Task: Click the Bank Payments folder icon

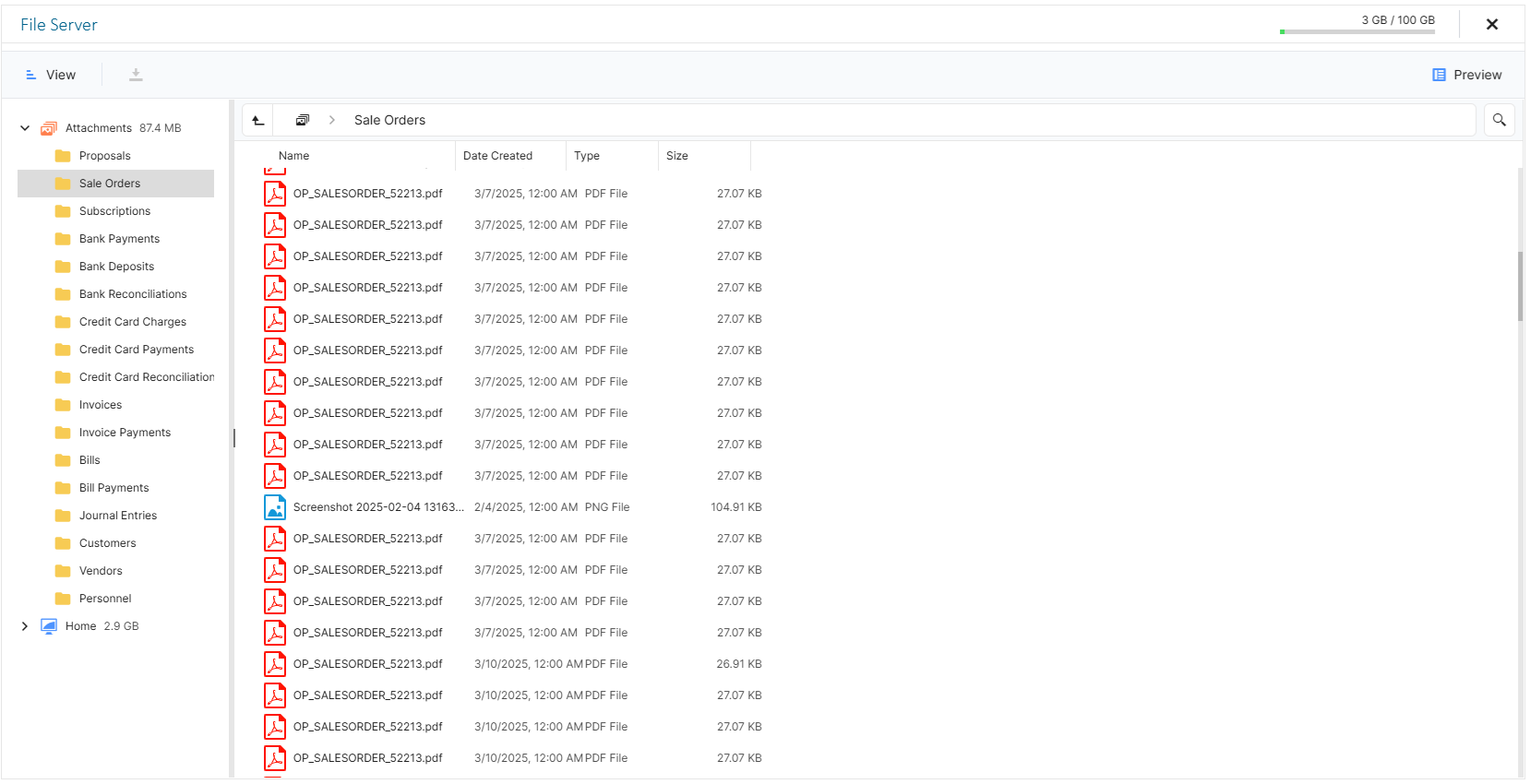Action: pos(63,239)
